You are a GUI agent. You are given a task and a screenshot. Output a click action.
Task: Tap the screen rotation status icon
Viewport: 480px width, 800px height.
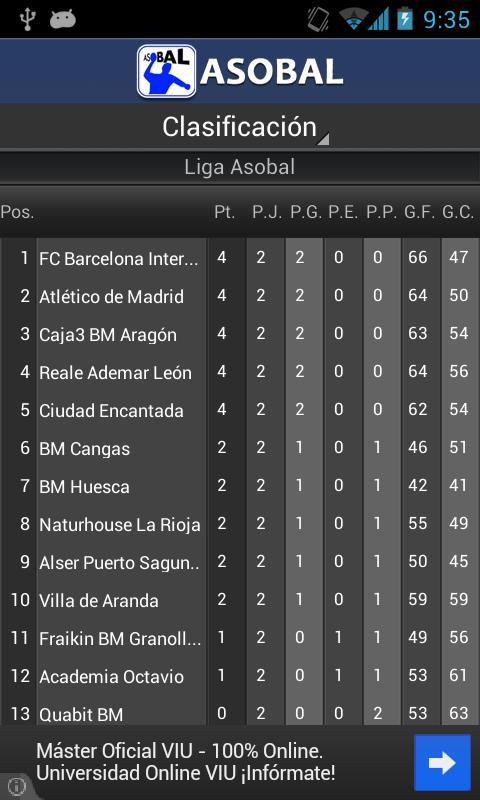(x=319, y=19)
